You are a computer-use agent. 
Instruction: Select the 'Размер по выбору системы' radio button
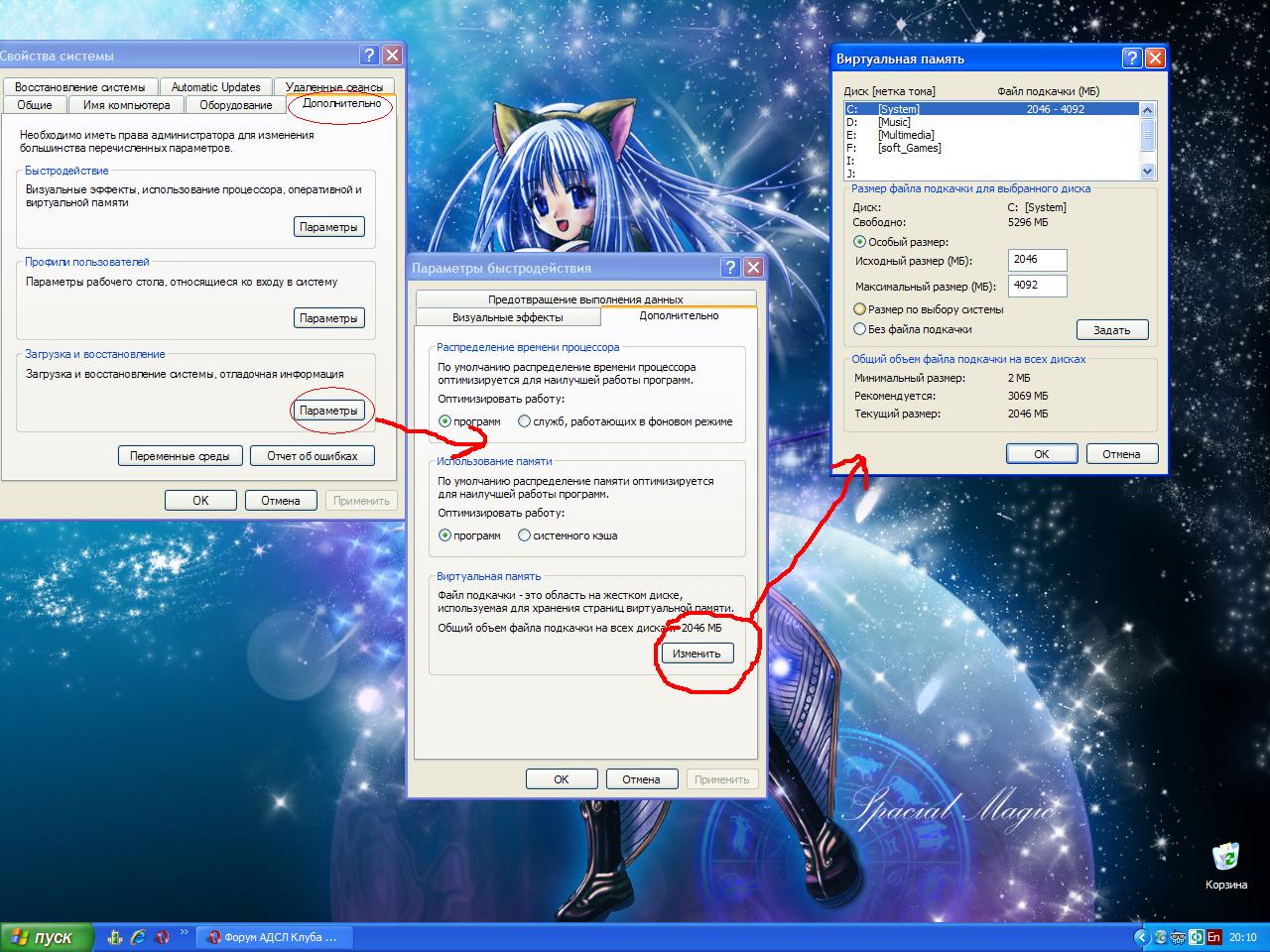860,309
